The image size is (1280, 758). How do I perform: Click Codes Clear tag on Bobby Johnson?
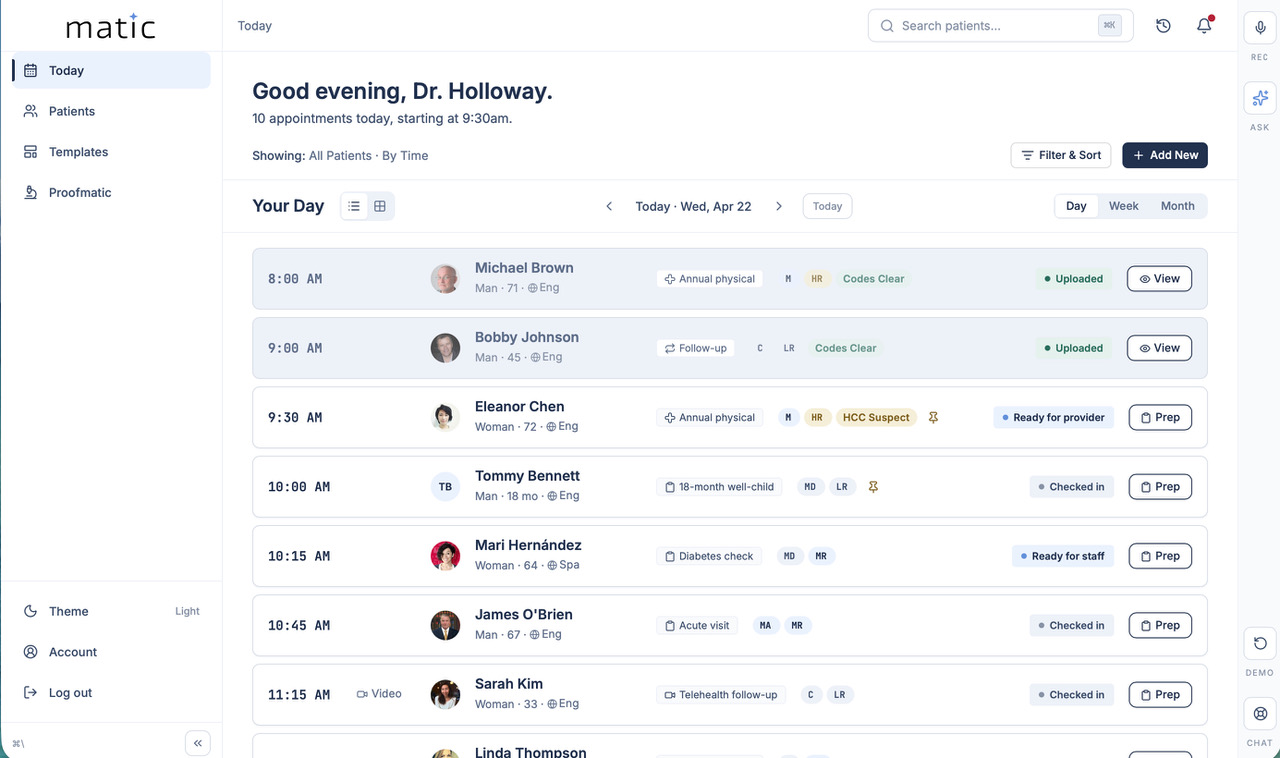[845, 348]
